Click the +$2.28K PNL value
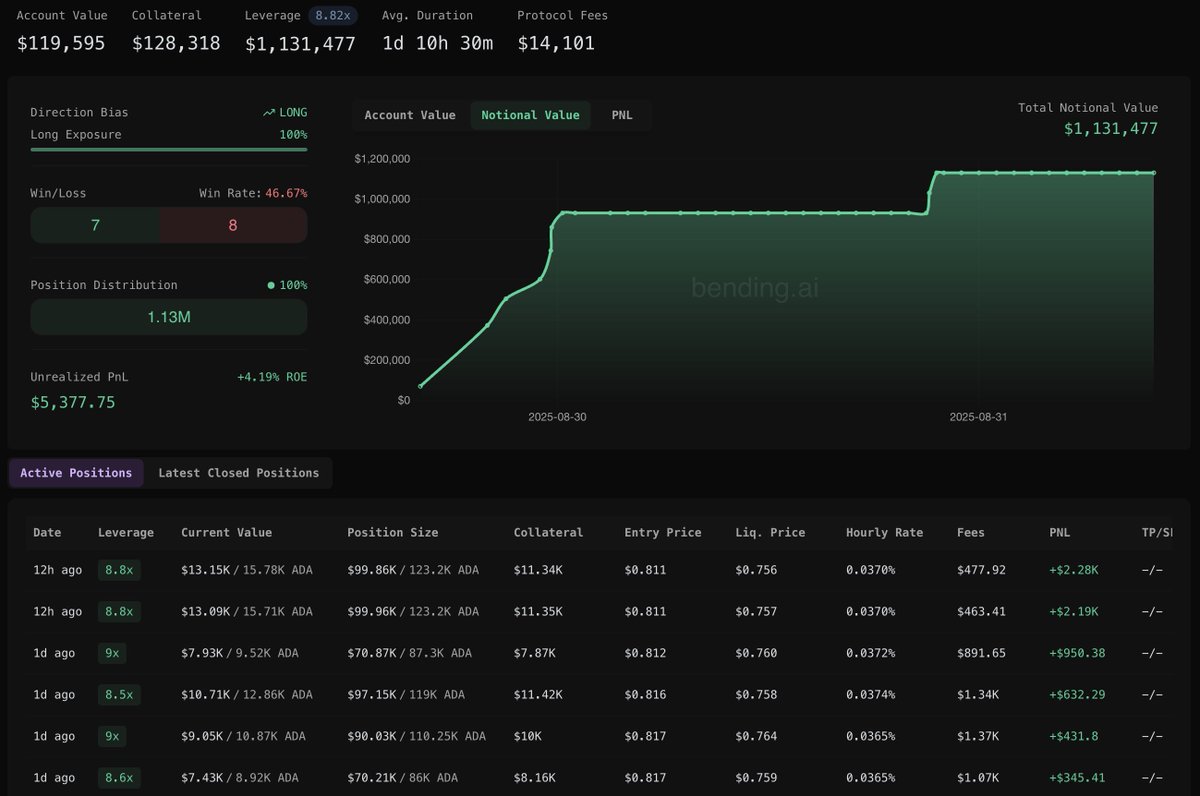 click(1075, 570)
